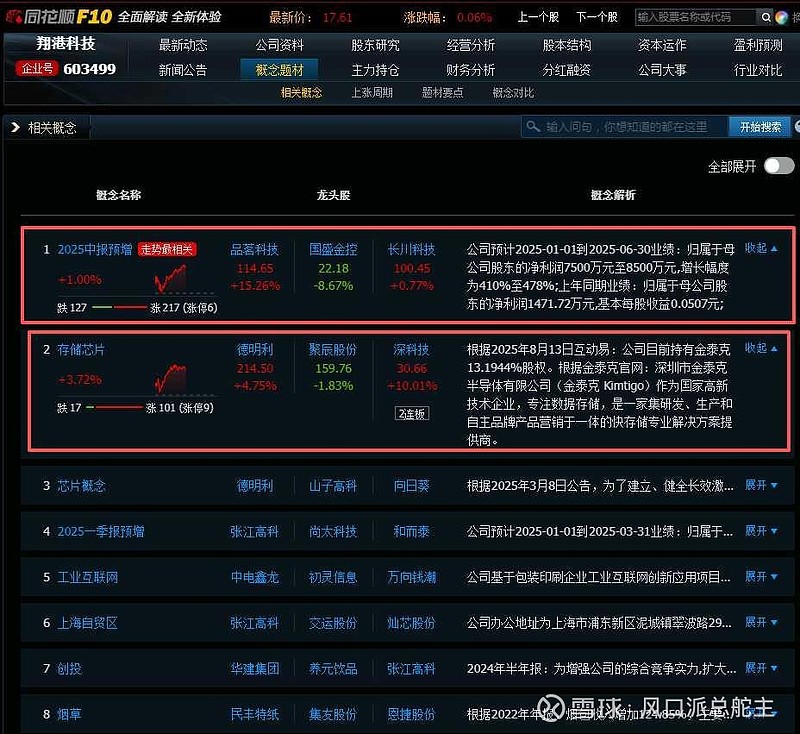Click the 2025中报预增 mini trend chart
This screenshot has width=800, height=734.
(x=170, y=280)
